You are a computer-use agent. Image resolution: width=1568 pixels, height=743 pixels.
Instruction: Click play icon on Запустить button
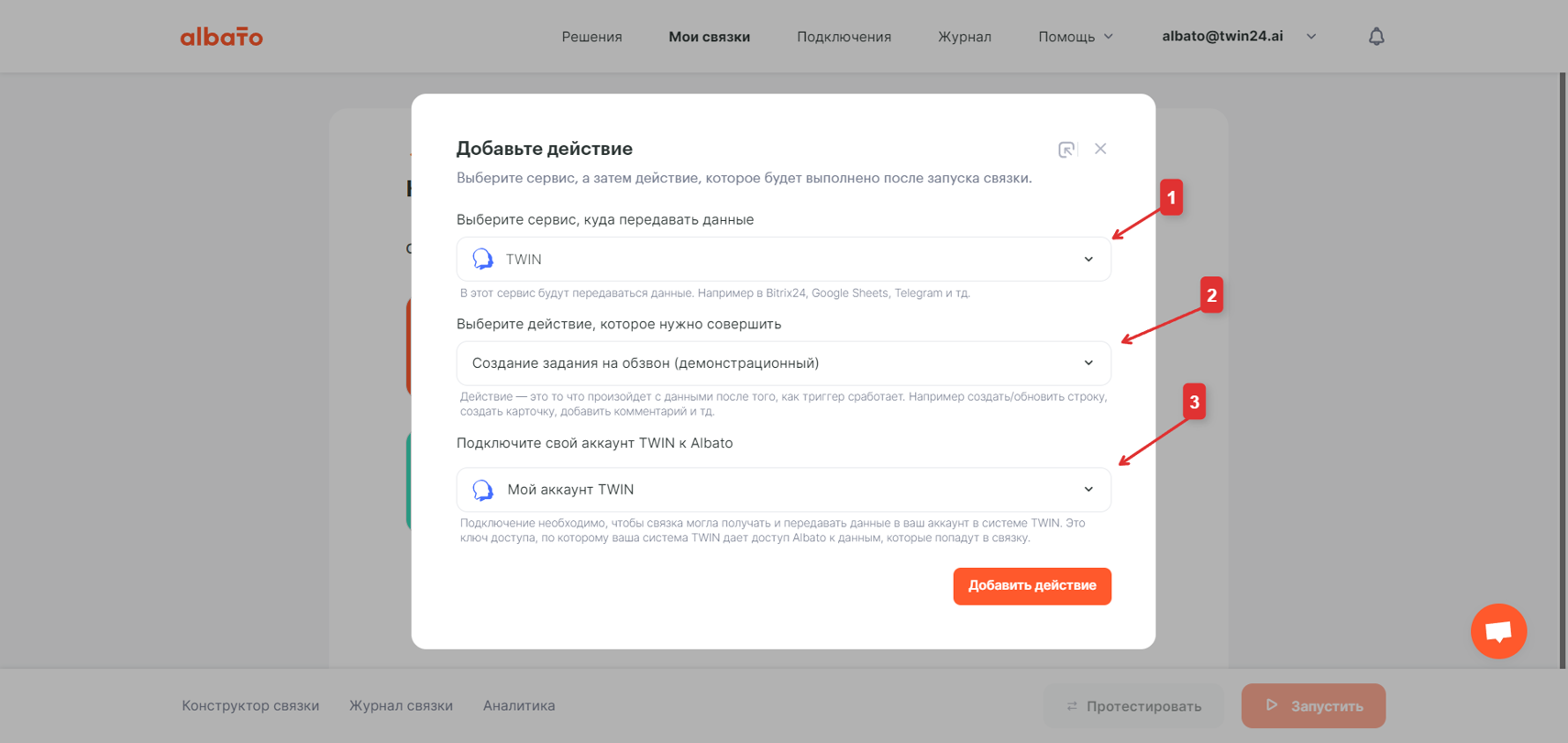pyautogui.click(x=1272, y=705)
